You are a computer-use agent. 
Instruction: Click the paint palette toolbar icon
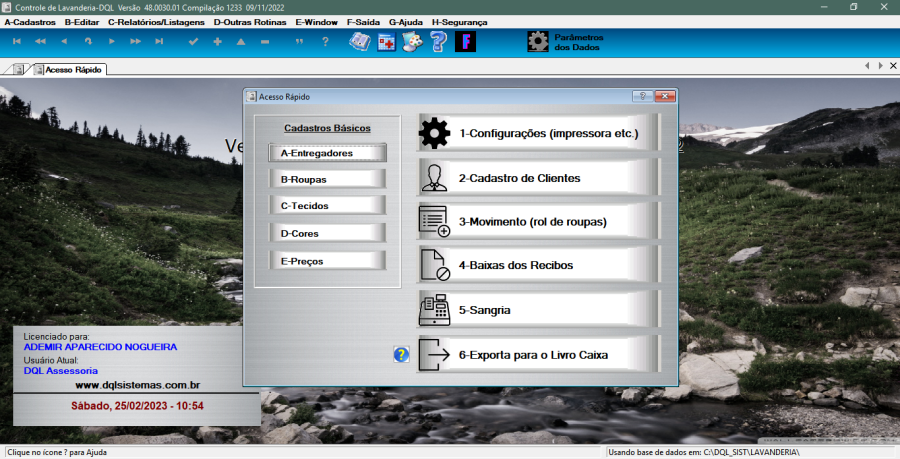(411, 41)
